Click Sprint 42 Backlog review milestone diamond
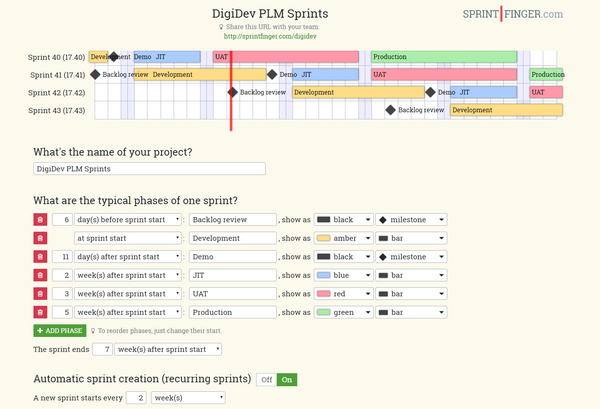The width and height of the screenshot is (600, 409). (233, 92)
